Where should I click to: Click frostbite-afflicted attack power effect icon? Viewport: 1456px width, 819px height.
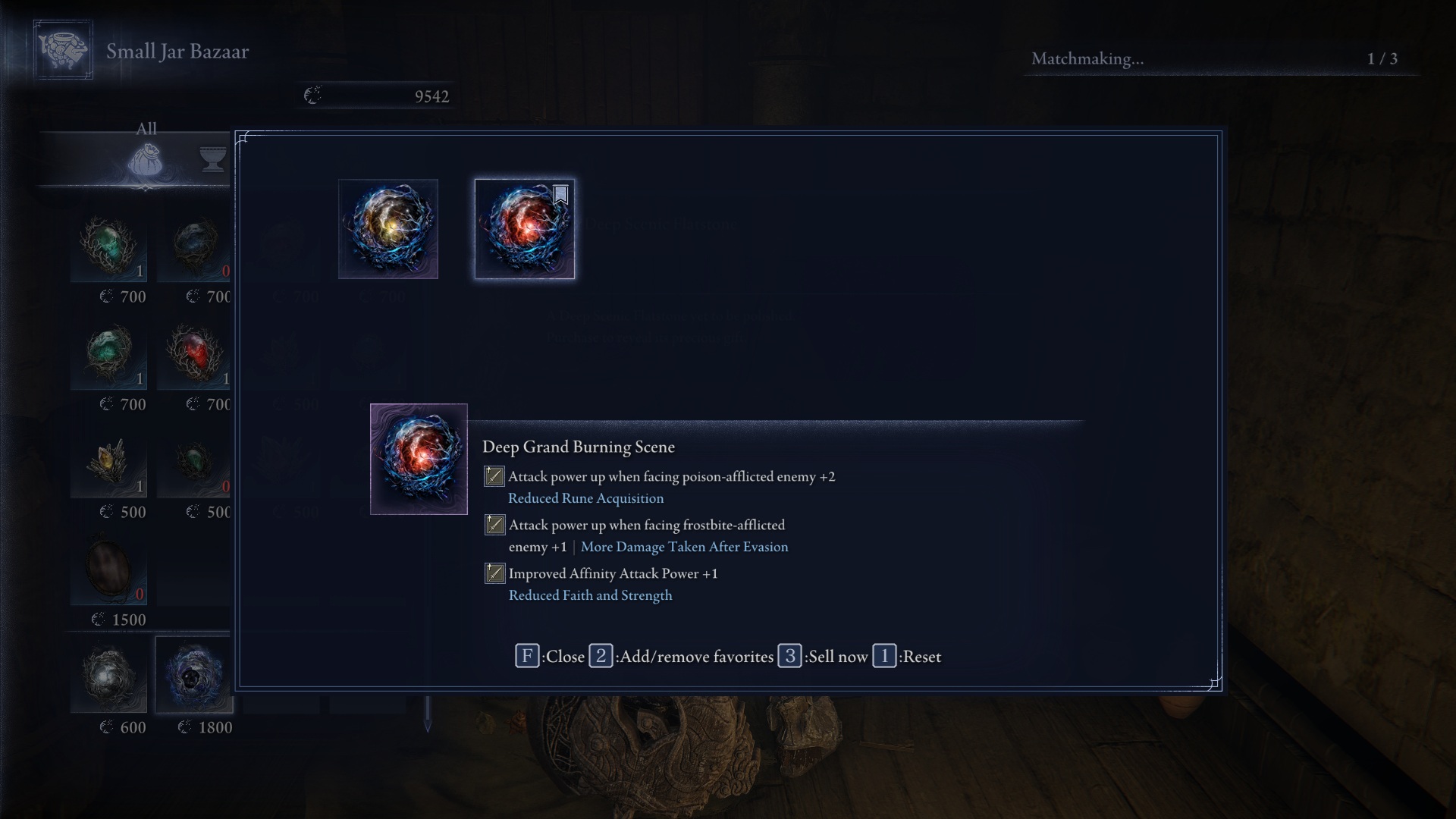494,525
